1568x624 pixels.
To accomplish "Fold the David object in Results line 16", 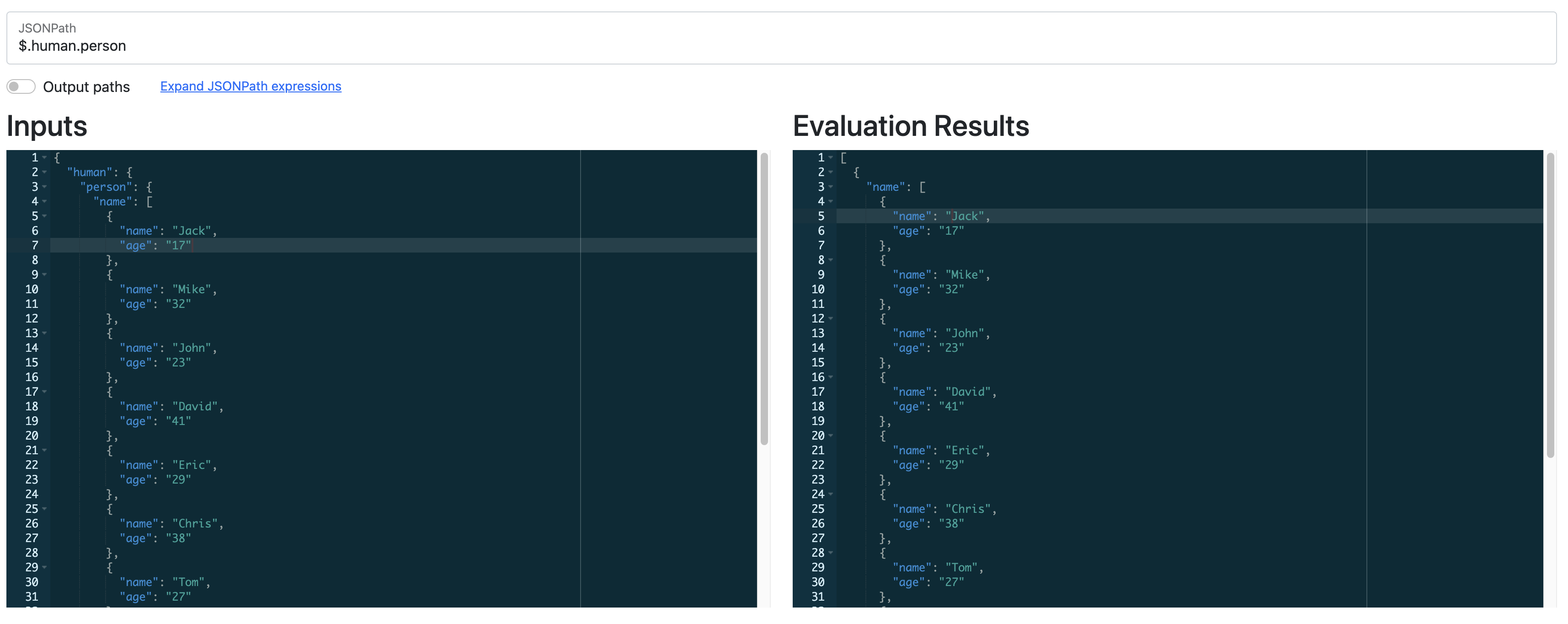I will pos(830,377).
